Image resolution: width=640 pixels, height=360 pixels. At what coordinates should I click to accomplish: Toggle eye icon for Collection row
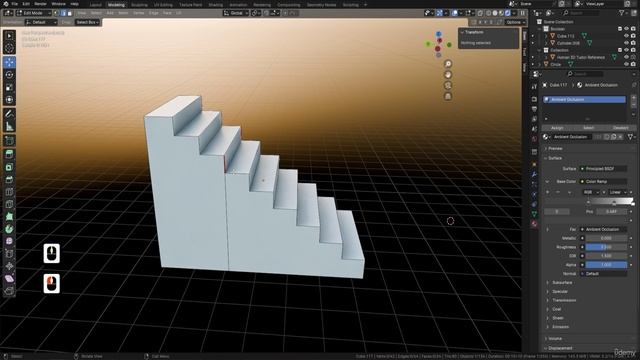[x=626, y=50]
